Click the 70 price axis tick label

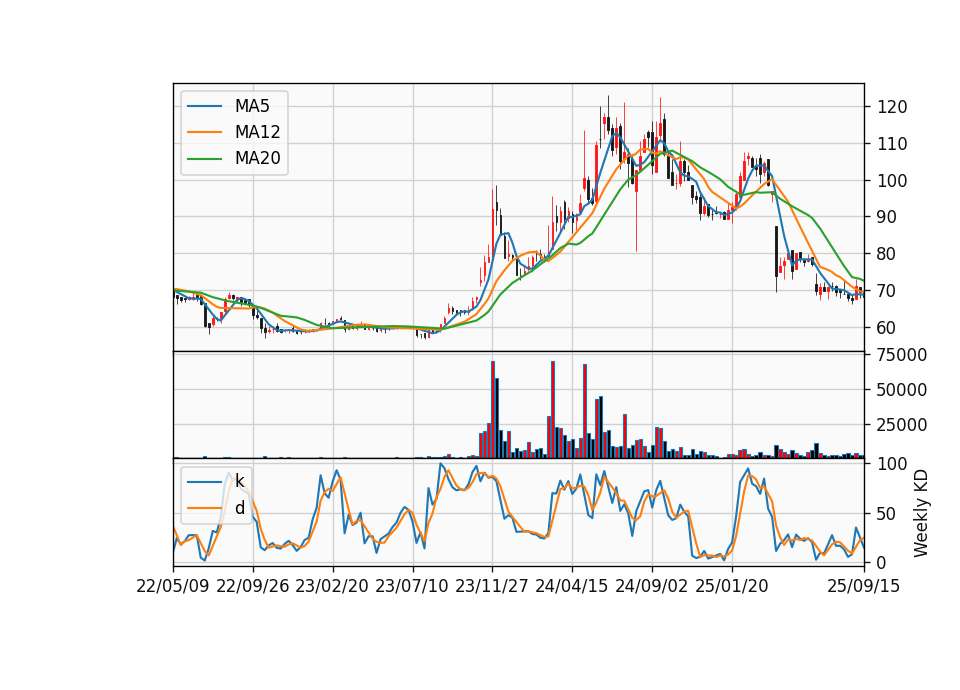pos(887,290)
